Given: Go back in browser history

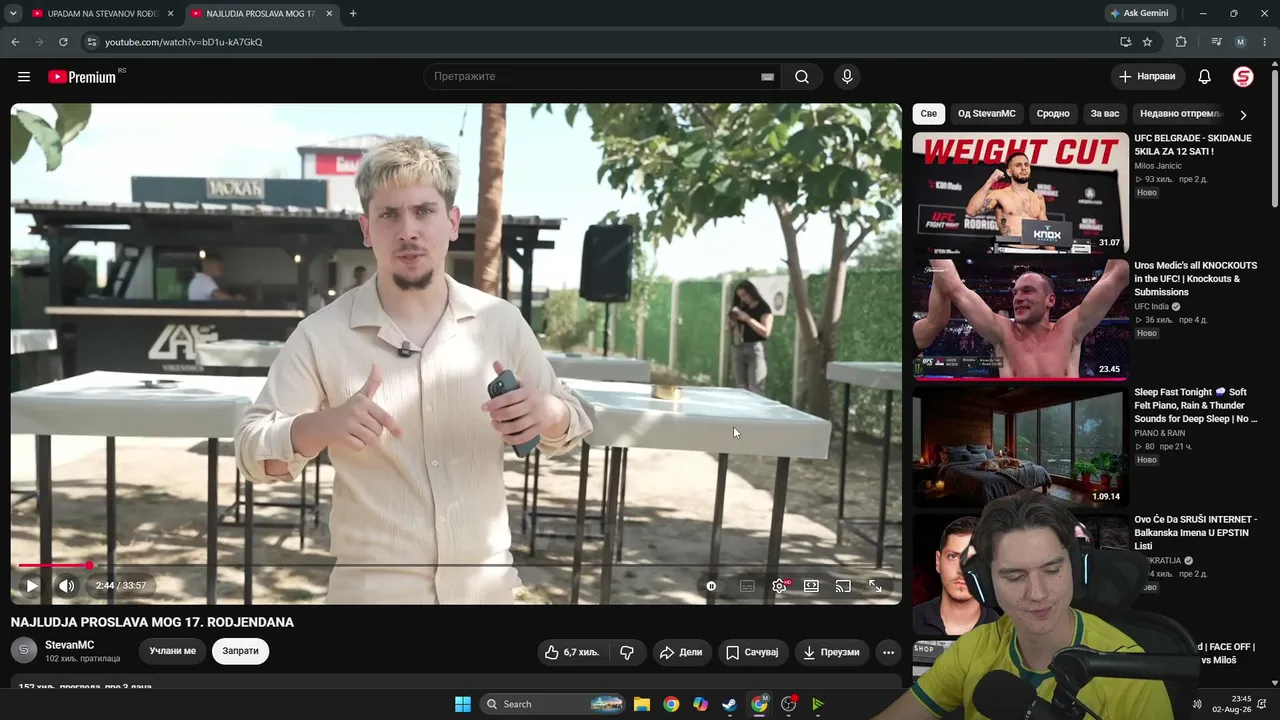Looking at the screenshot, I should 15,42.
